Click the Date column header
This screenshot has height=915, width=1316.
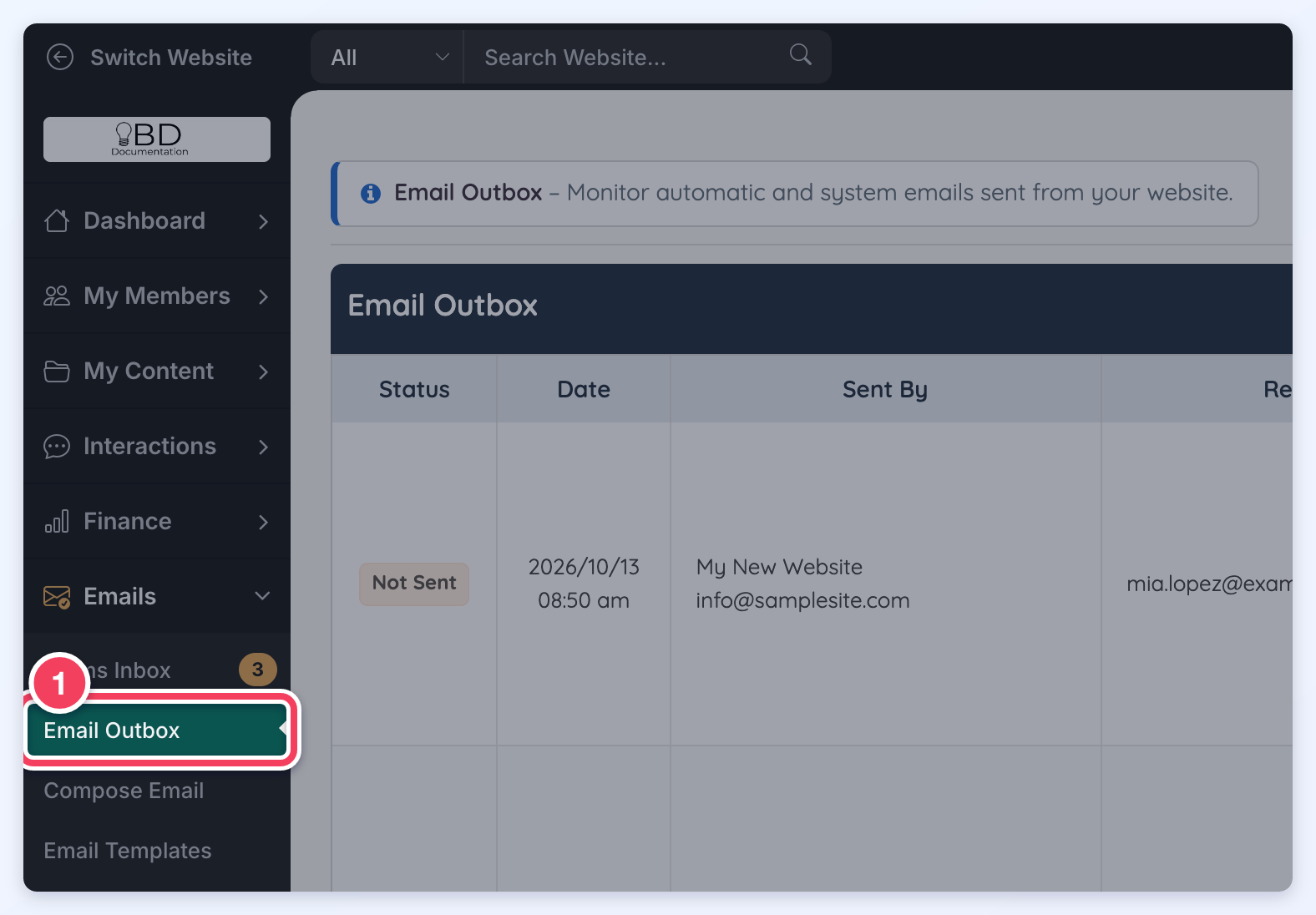[x=584, y=389]
